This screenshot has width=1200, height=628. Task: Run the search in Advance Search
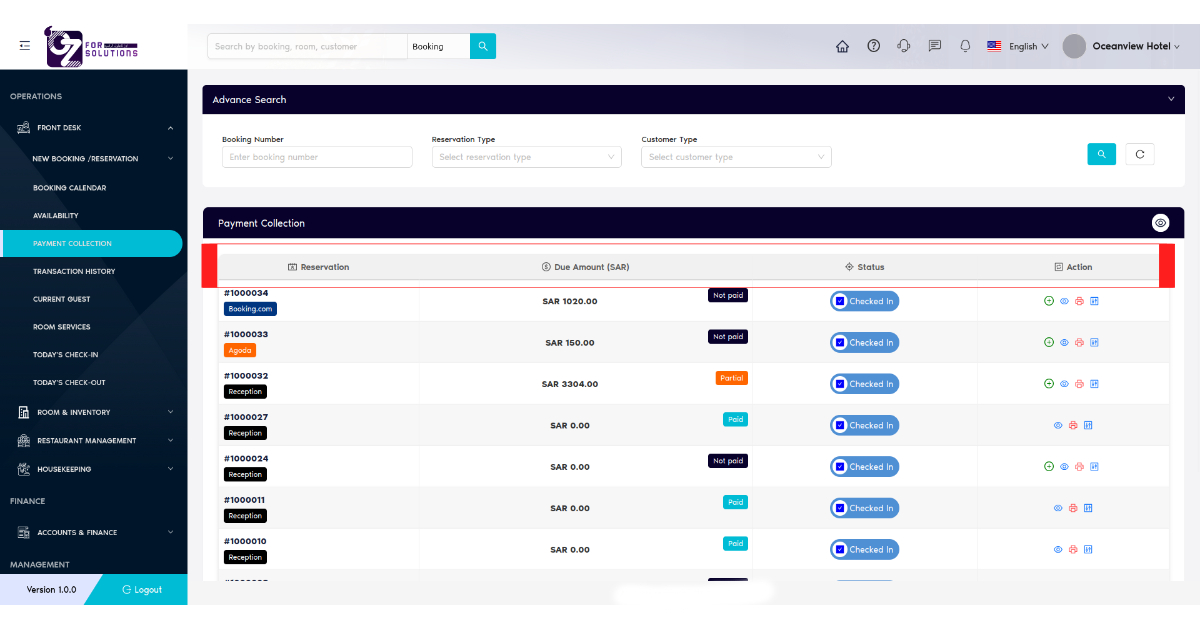(x=1101, y=154)
